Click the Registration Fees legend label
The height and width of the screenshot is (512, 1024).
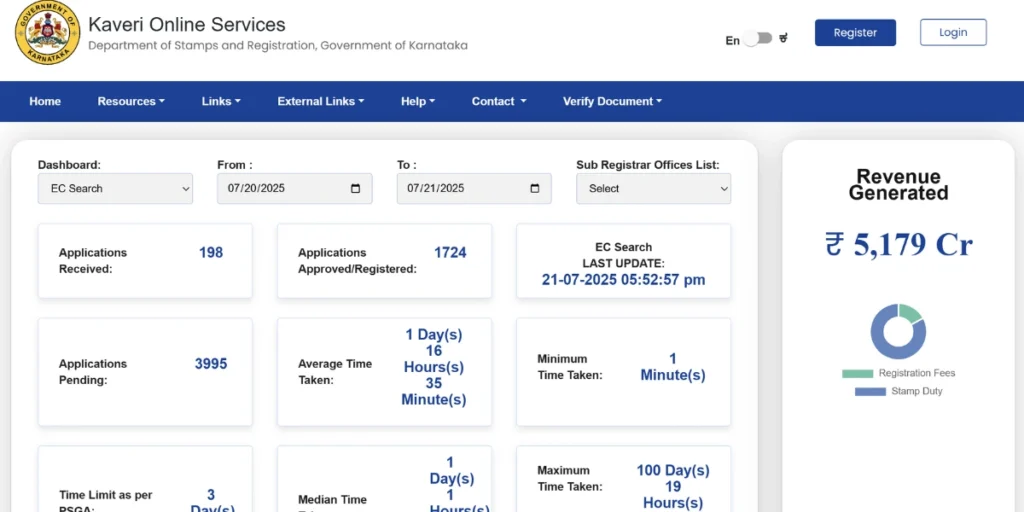pyautogui.click(x=917, y=374)
